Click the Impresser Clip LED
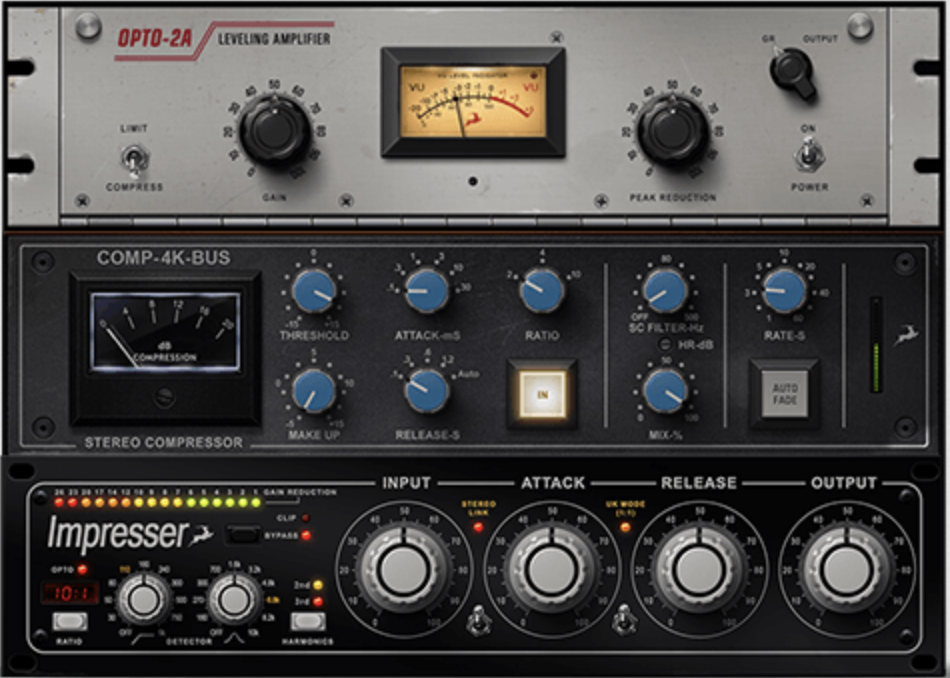 (x=305, y=518)
